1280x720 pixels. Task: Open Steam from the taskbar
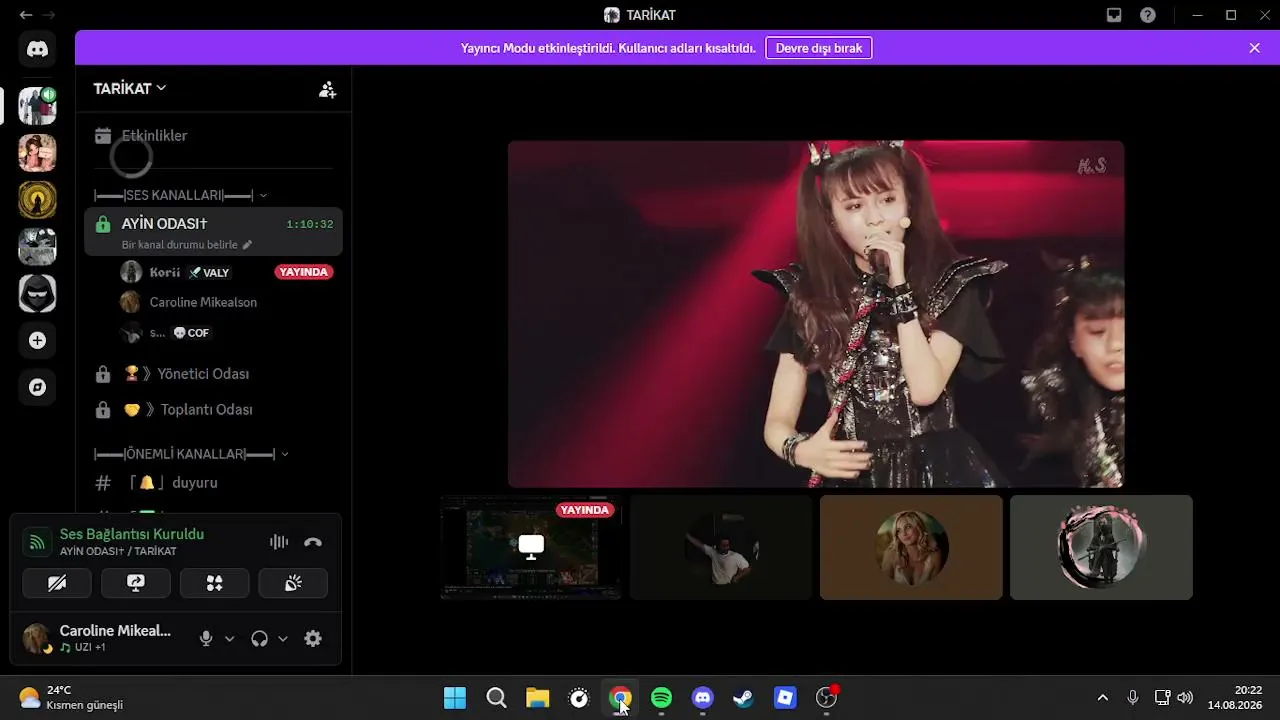pos(744,698)
